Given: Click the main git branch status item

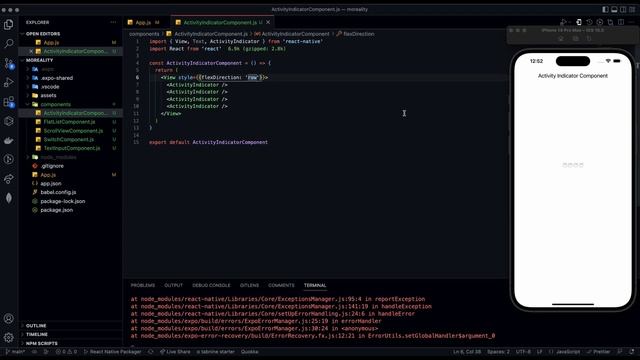Looking at the screenshot, I should click(x=15, y=352).
